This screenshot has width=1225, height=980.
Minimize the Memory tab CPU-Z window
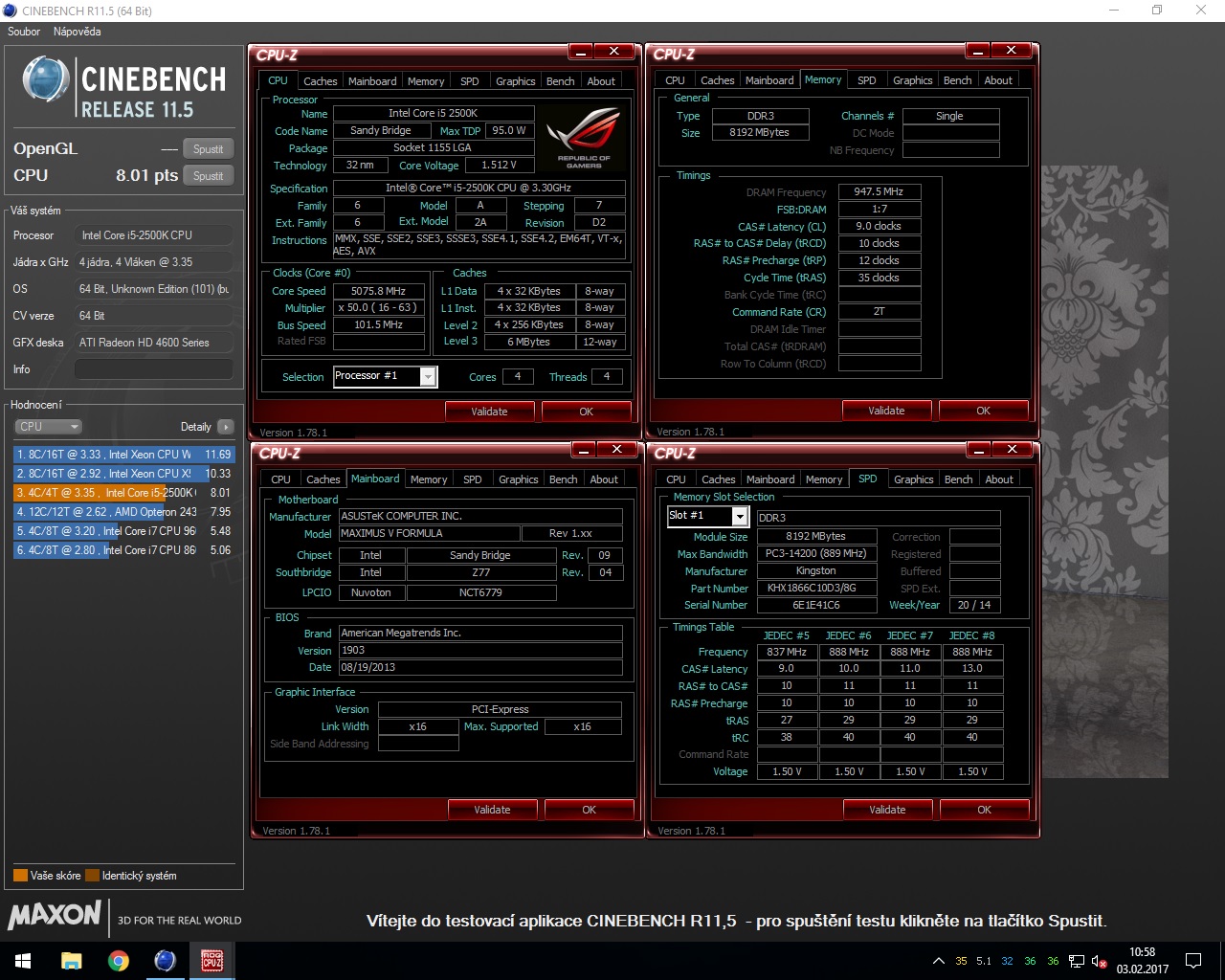(978, 50)
